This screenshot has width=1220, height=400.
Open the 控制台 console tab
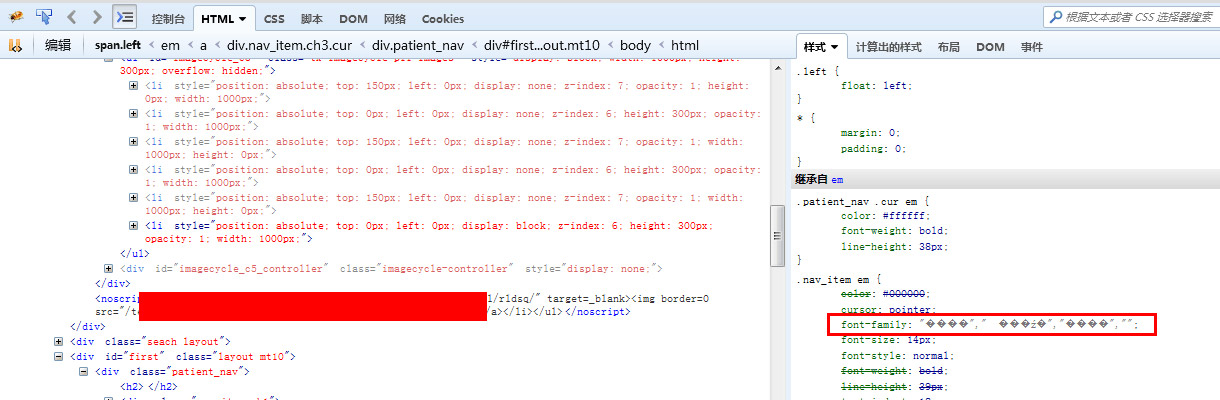coord(168,19)
